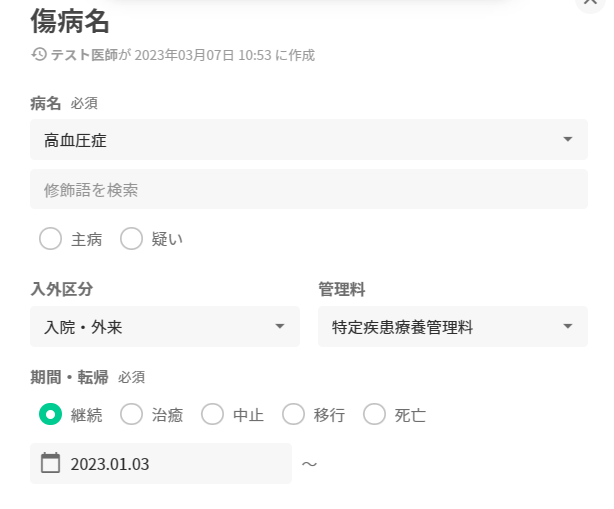Click the arrow beside 入院・外来

point(280,327)
